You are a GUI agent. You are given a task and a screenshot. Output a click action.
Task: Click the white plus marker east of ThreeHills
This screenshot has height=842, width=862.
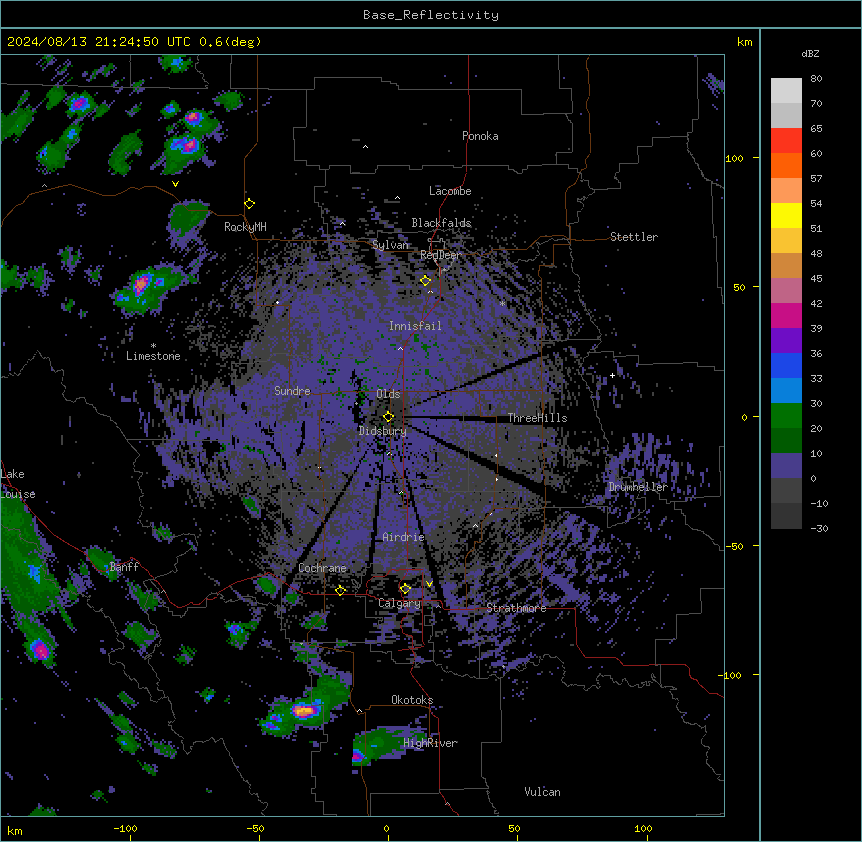click(612, 376)
